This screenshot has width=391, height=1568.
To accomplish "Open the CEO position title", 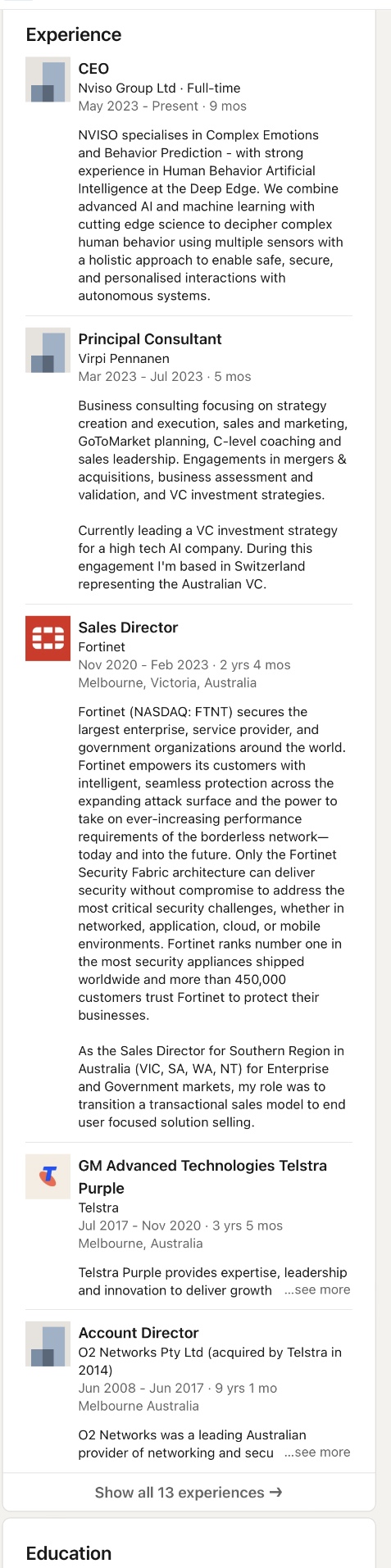I will 93,69.
